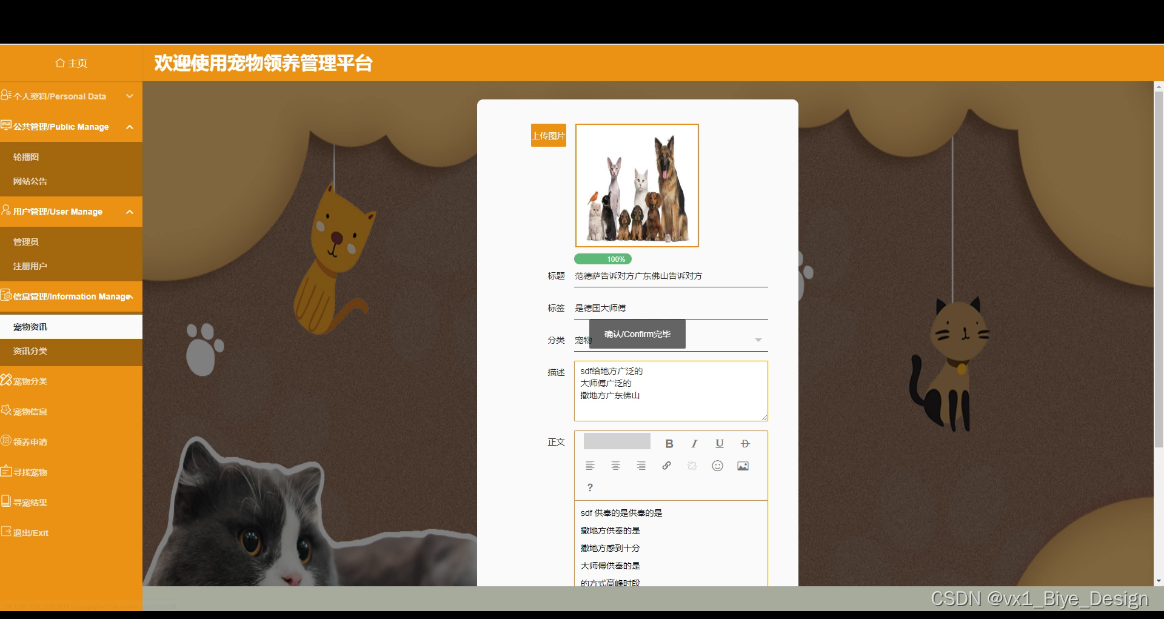Click the Personal Data user icon
Viewport: 1164px width, 619px height.
pyautogui.click(x=6, y=95)
